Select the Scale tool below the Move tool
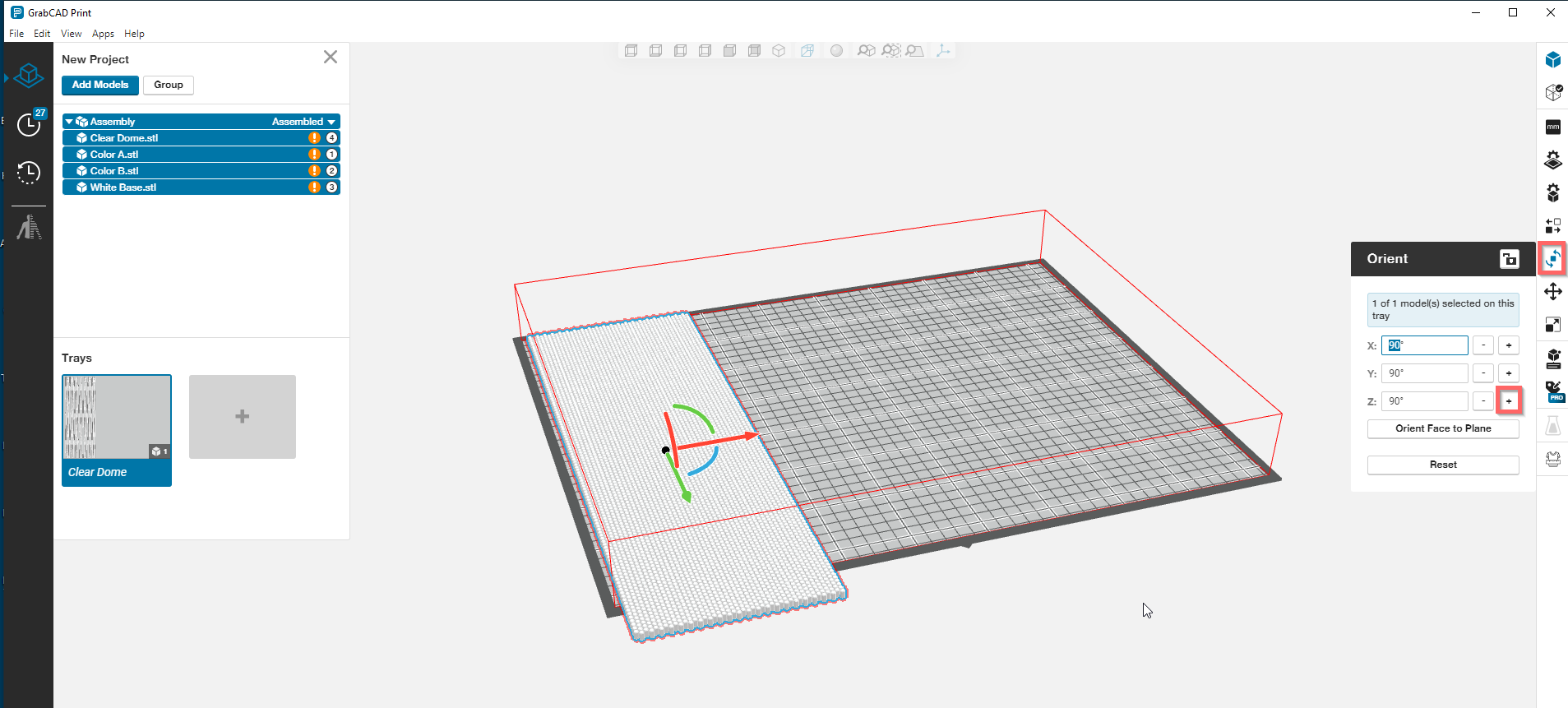Viewport: 1568px width, 708px height. point(1552,325)
